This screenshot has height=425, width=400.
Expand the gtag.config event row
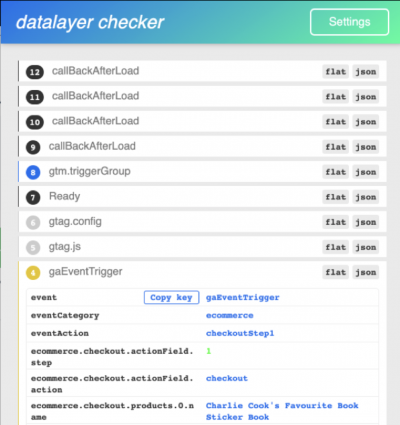[x=202, y=222]
